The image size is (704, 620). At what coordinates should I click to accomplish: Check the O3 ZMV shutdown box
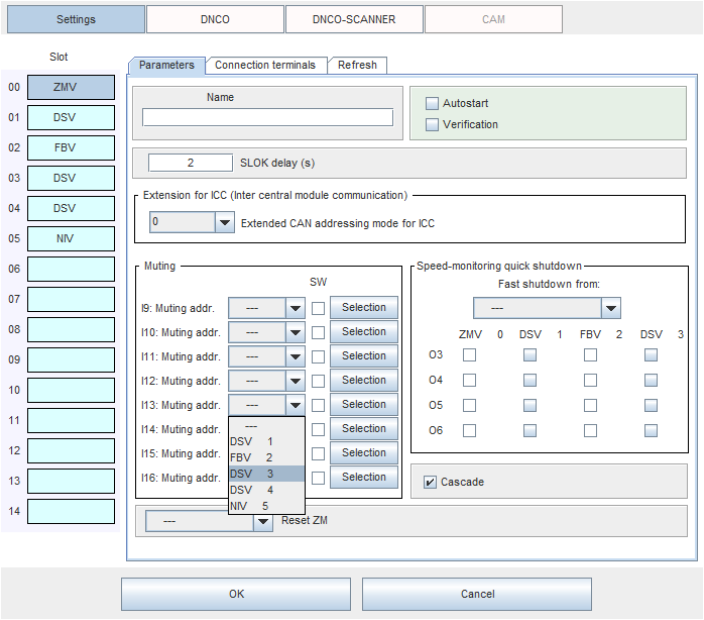point(469,354)
